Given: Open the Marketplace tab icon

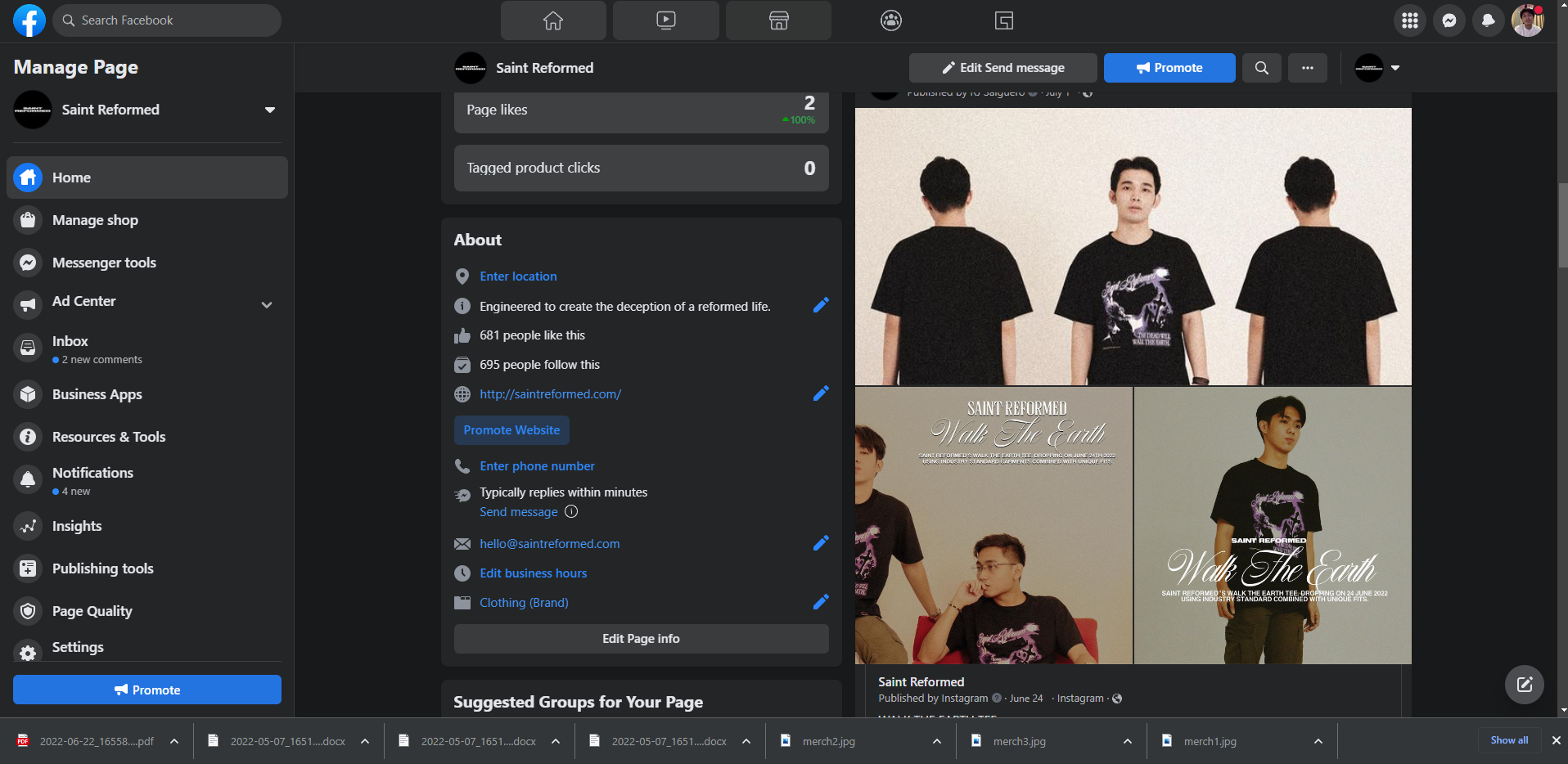Looking at the screenshot, I should click(x=778, y=20).
